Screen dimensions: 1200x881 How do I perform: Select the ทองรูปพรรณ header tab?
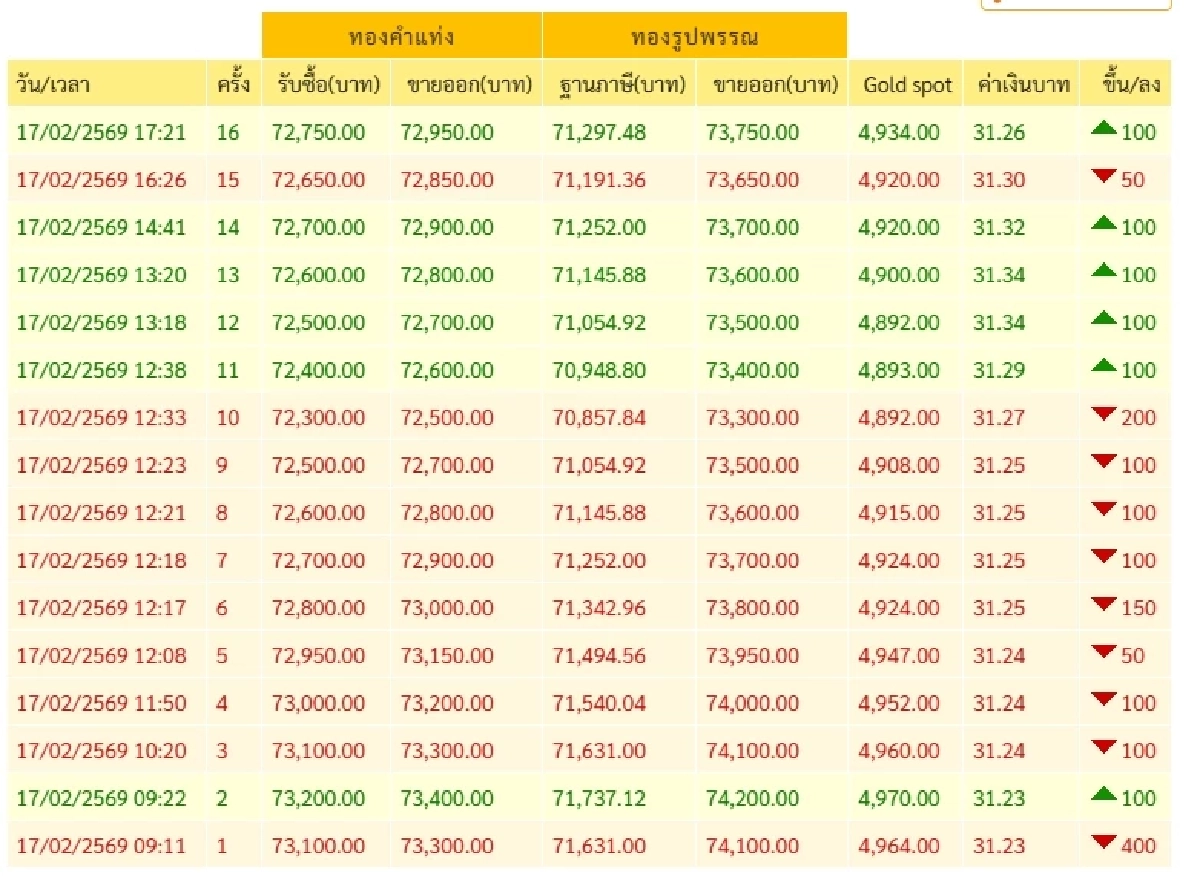click(694, 37)
